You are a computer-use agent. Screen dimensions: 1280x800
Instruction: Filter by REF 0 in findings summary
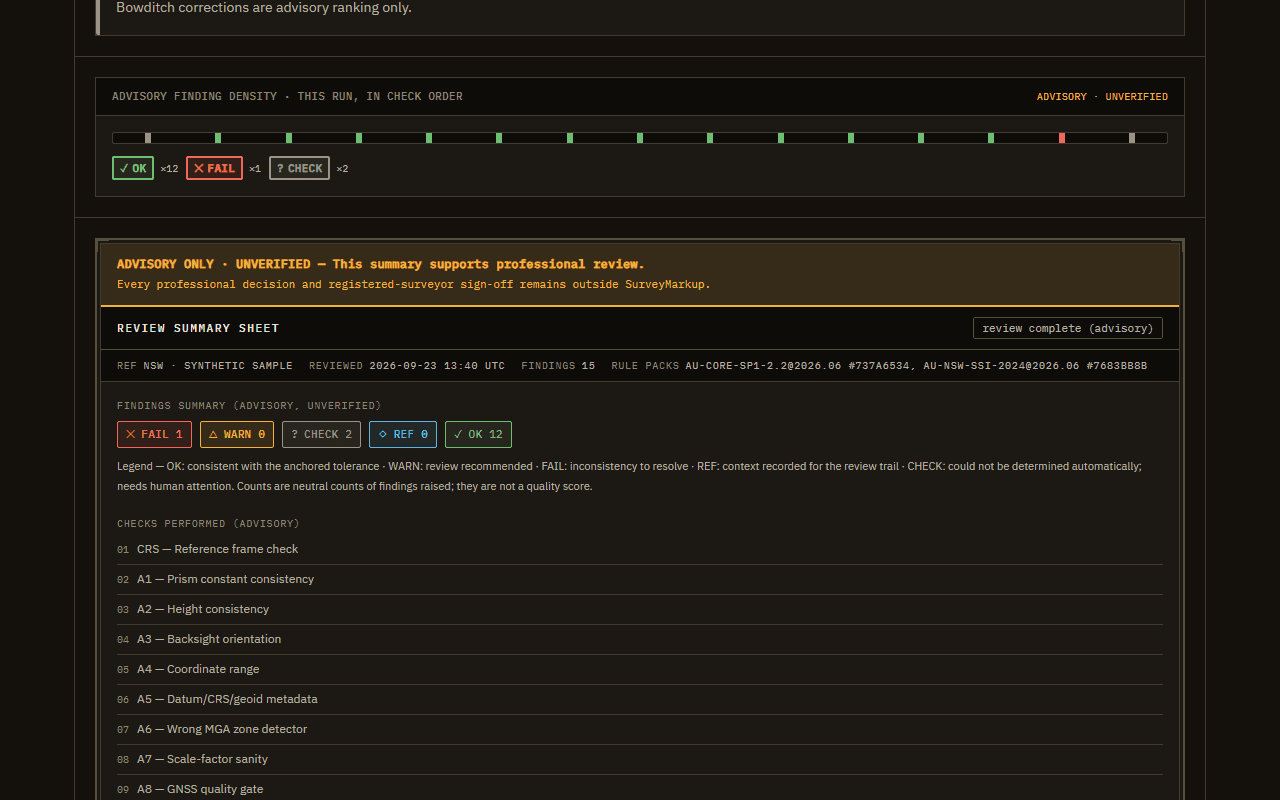[x=403, y=434]
